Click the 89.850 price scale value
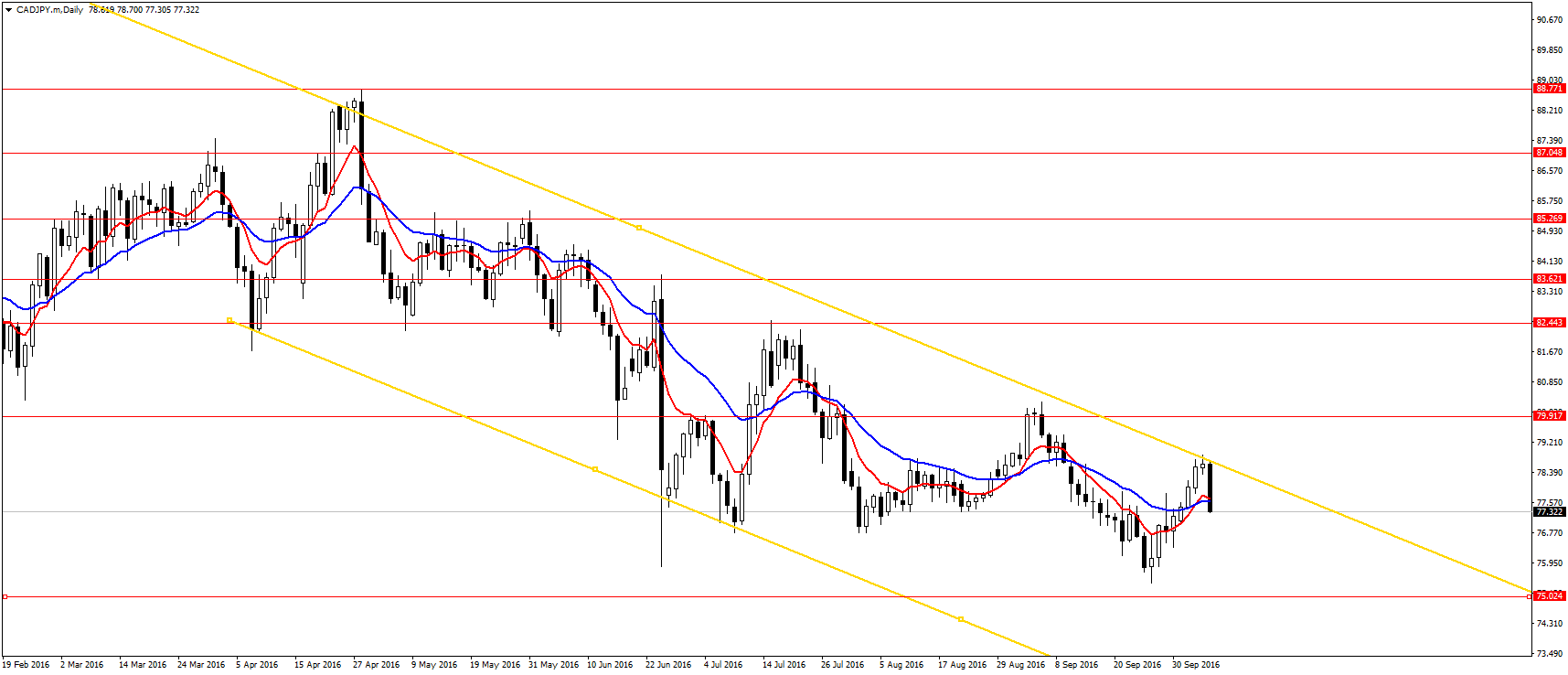Viewport: 1568px width, 675px height. pyautogui.click(x=1550, y=50)
